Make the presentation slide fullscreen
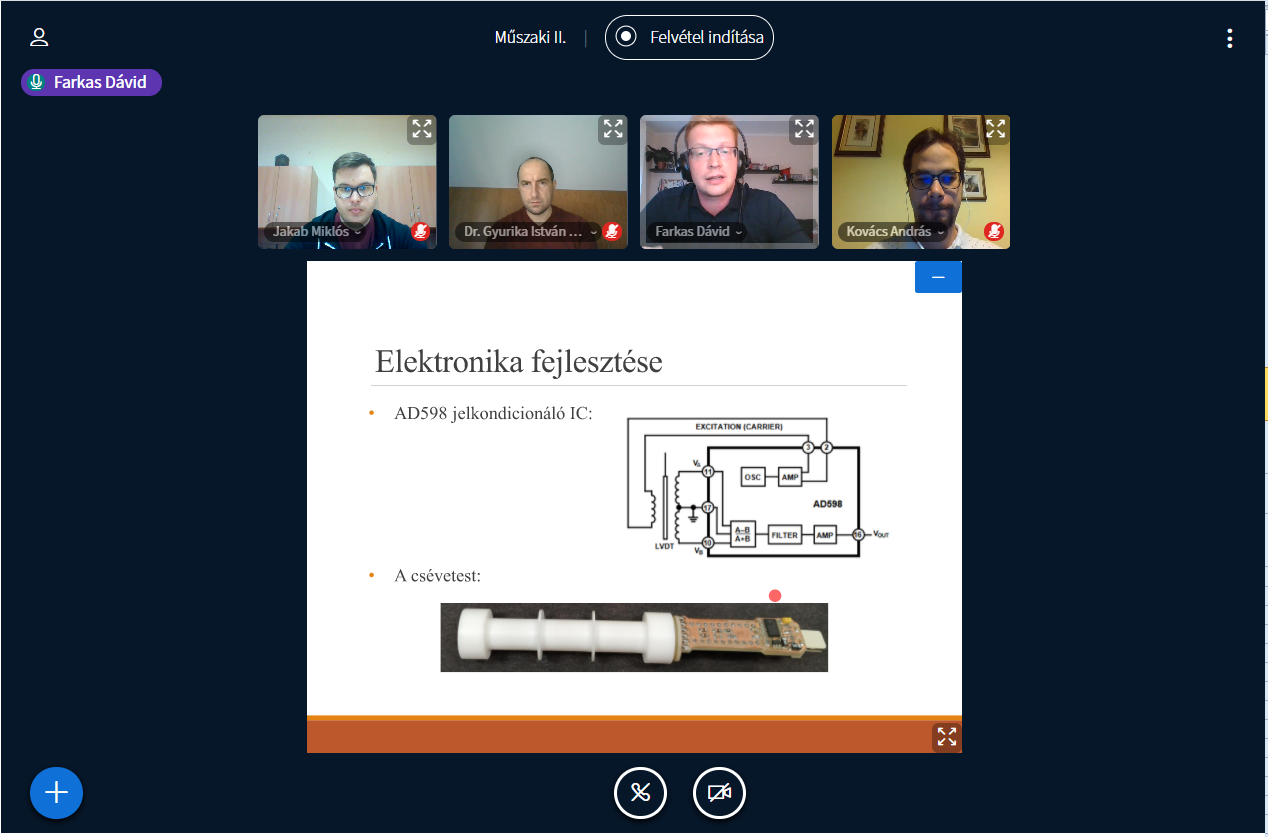Viewport: 1268px width, 837px height. (x=946, y=737)
